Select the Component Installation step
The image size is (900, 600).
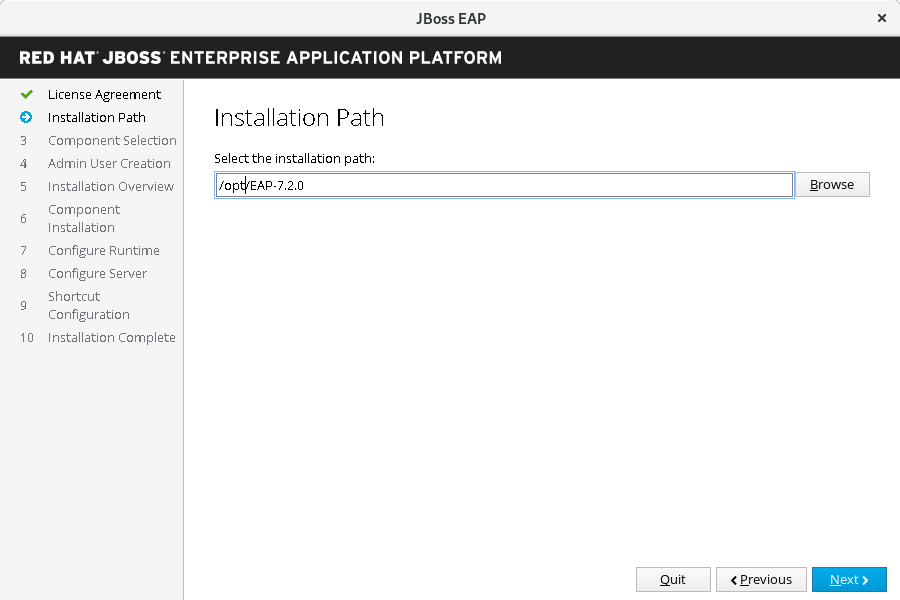(x=84, y=219)
